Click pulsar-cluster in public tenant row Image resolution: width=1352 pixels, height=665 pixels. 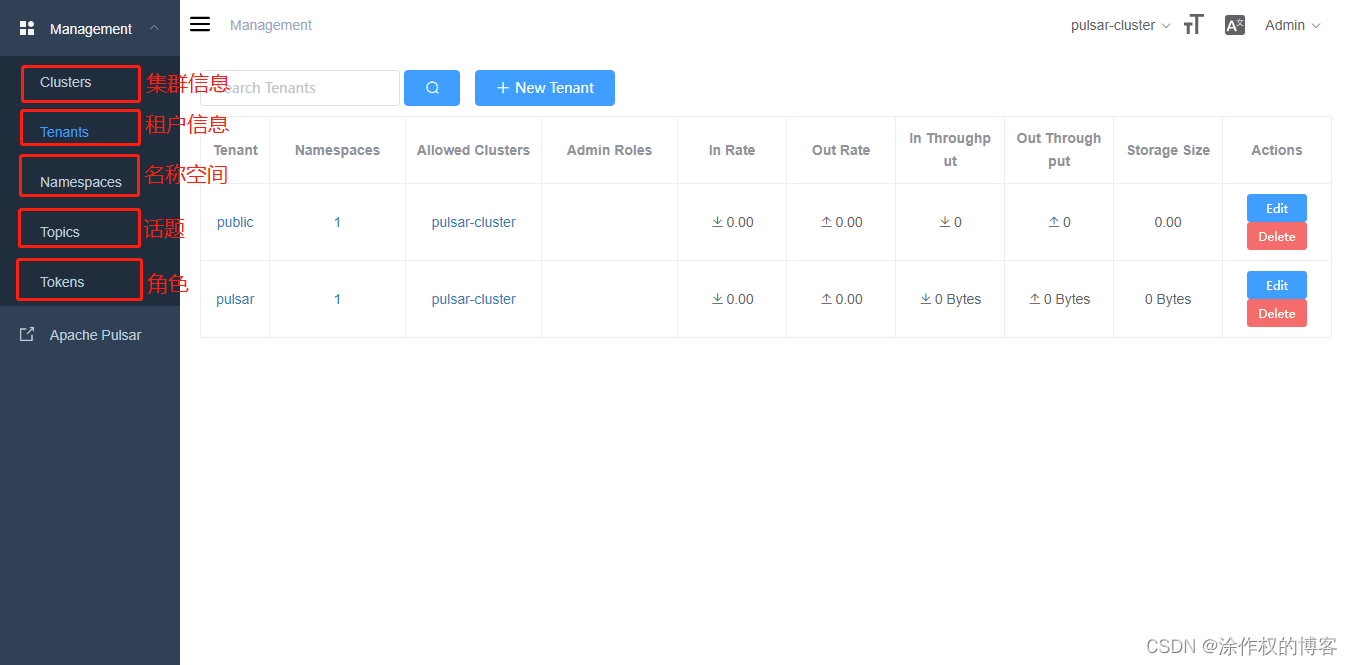[474, 222]
